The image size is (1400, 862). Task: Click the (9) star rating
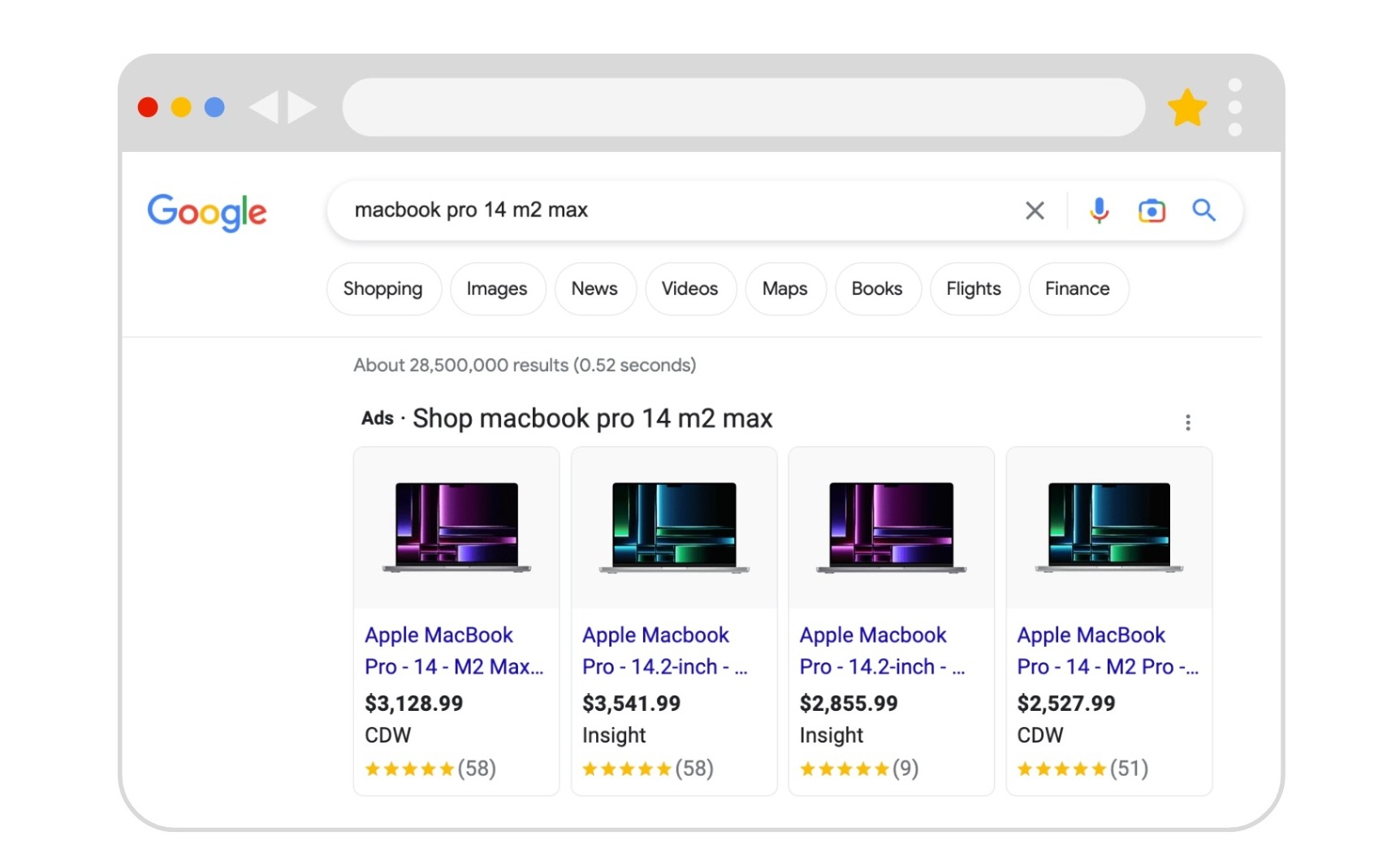pyautogui.click(x=859, y=769)
